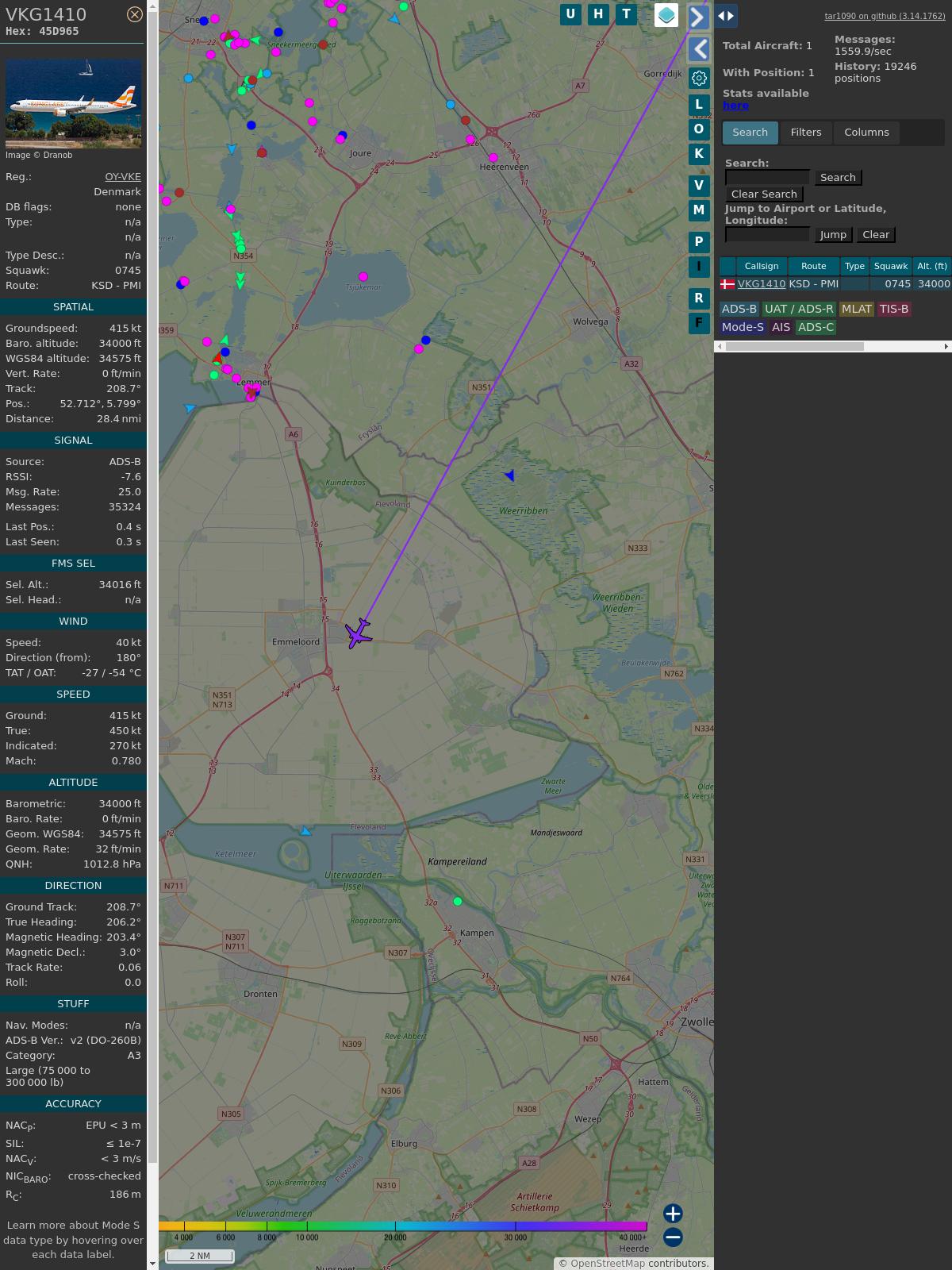Screen dimensions: 952x1270
Task: Click the U button at map top
Action: coord(570,14)
